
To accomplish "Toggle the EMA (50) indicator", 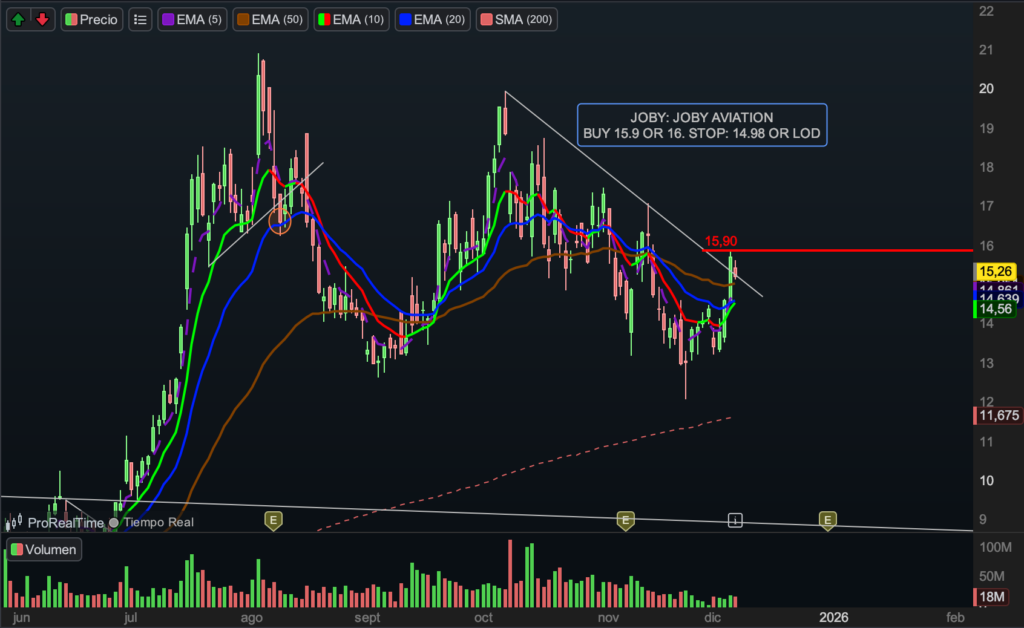I will tap(270, 19).
